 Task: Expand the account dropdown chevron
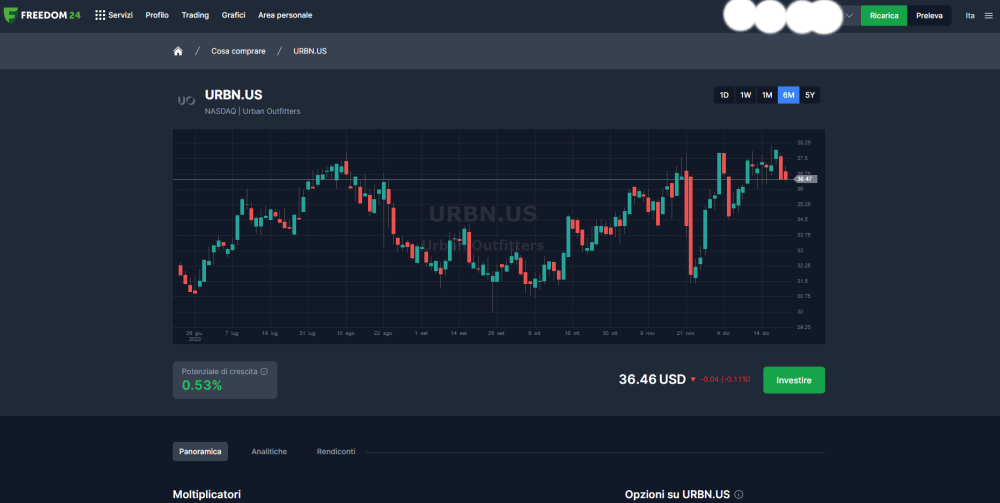click(x=849, y=15)
